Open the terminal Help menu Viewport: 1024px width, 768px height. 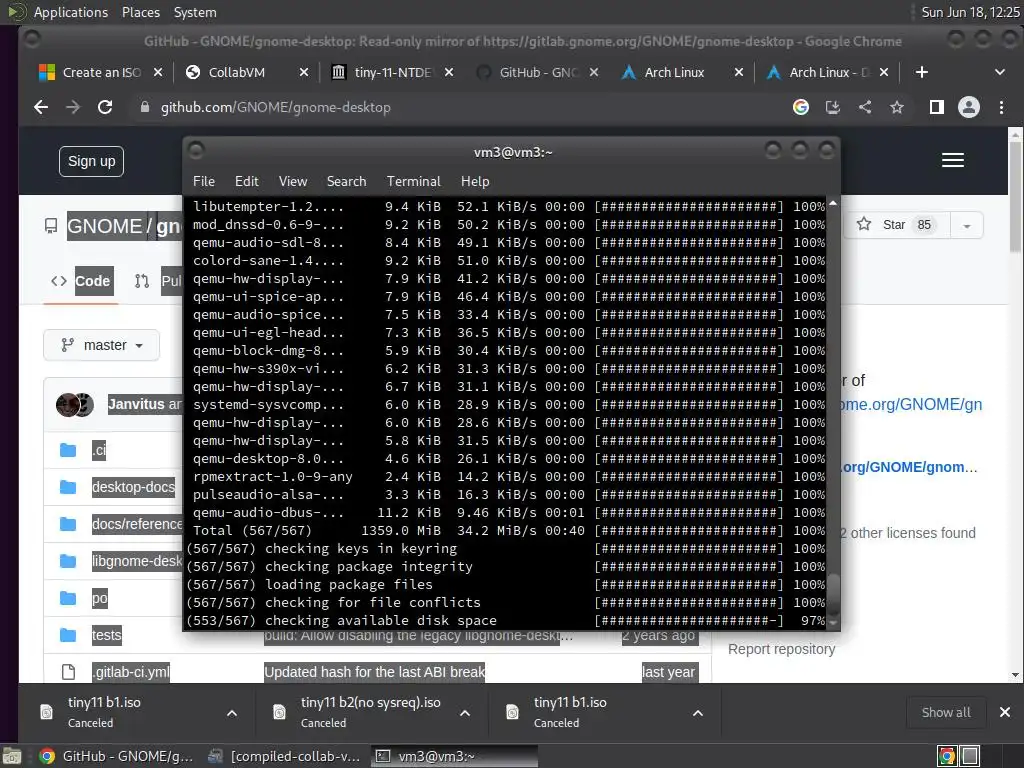click(475, 181)
